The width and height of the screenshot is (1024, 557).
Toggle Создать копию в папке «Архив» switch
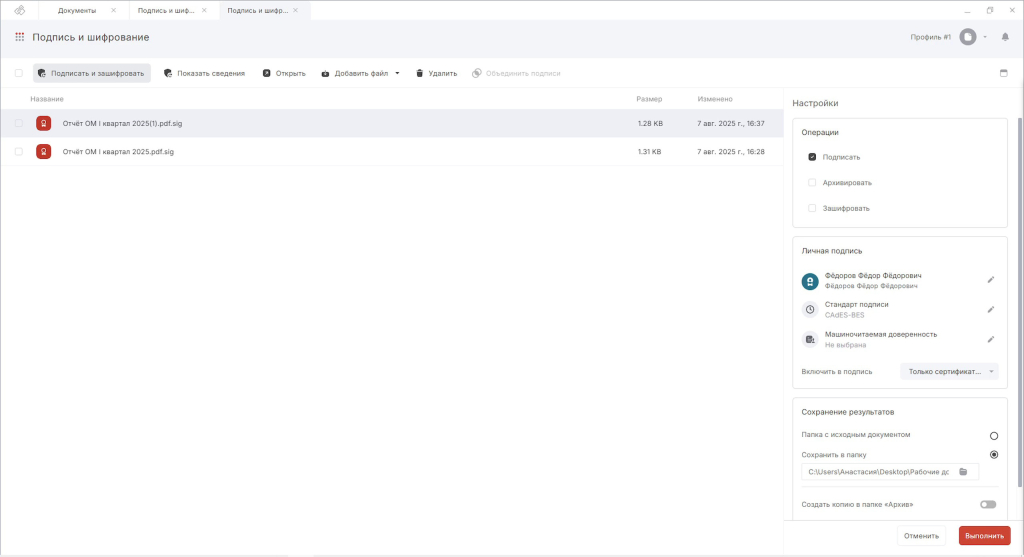[x=988, y=504]
